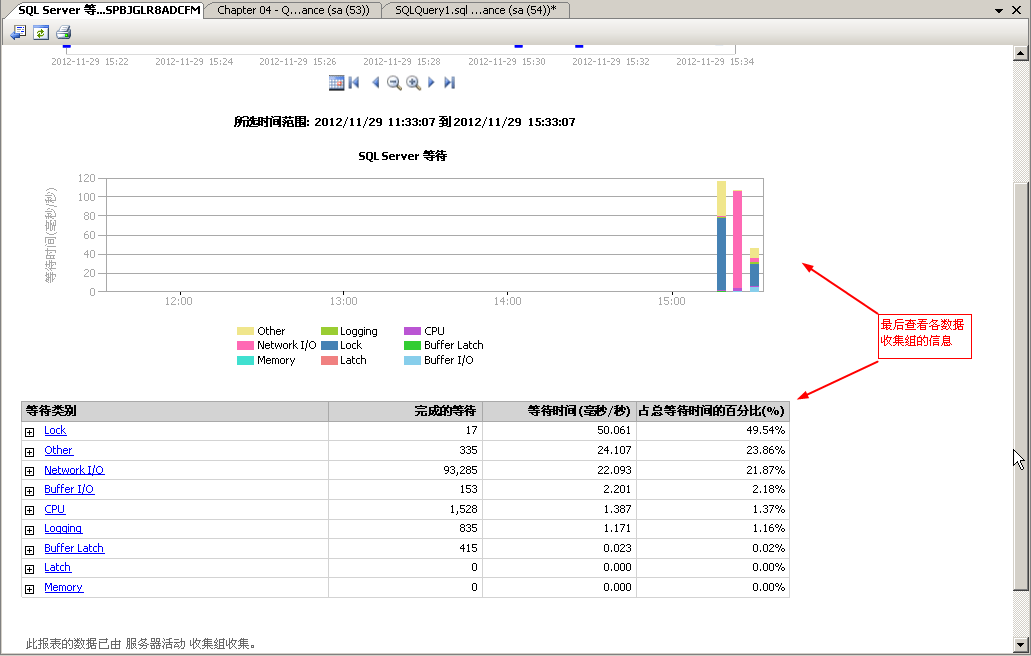Screen dimensions: 1031x656
Task: Switch to SQLQuery1.sql tab
Action: point(476,10)
